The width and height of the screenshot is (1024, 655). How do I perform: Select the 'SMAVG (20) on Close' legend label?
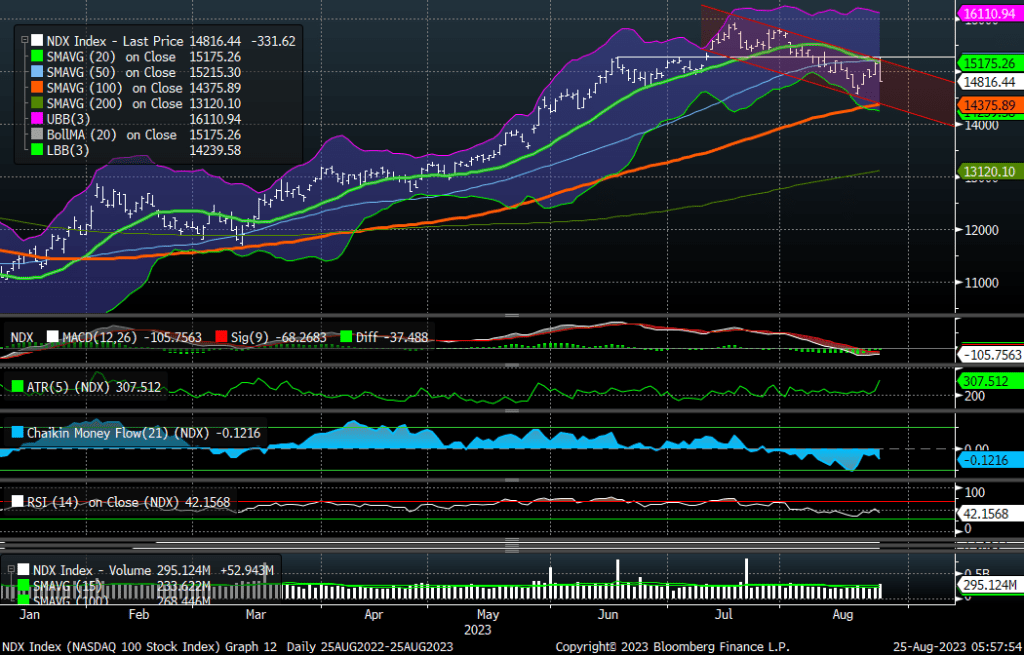click(111, 57)
